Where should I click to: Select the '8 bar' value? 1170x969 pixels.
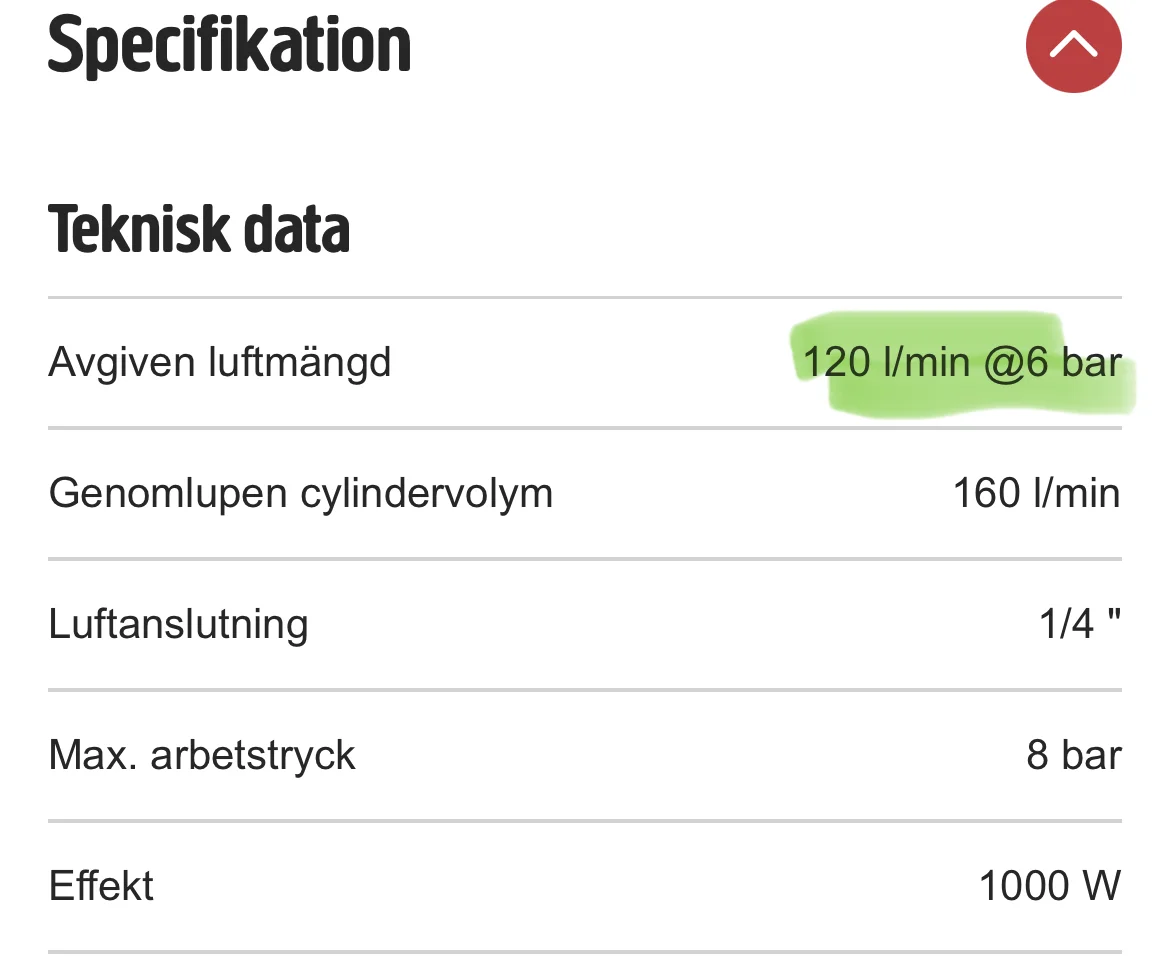[1073, 755]
